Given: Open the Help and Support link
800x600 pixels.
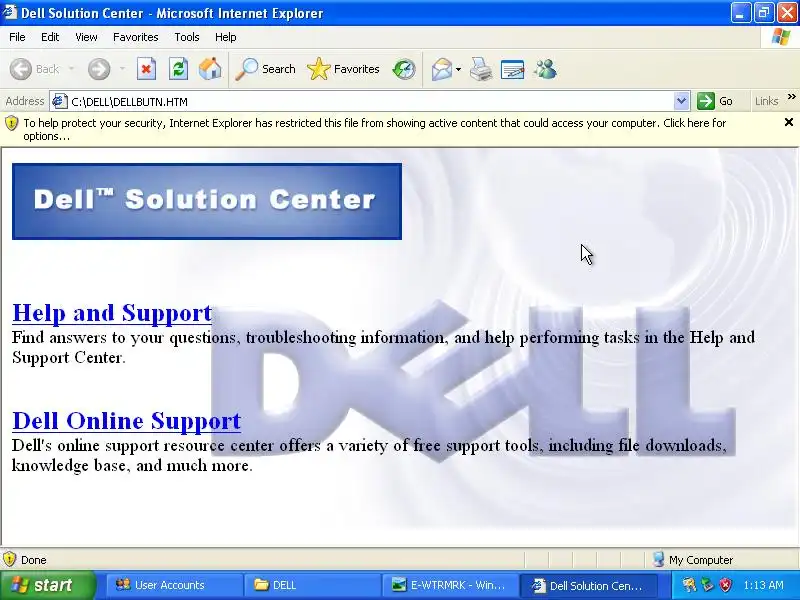Looking at the screenshot, I should coord(112,313).
